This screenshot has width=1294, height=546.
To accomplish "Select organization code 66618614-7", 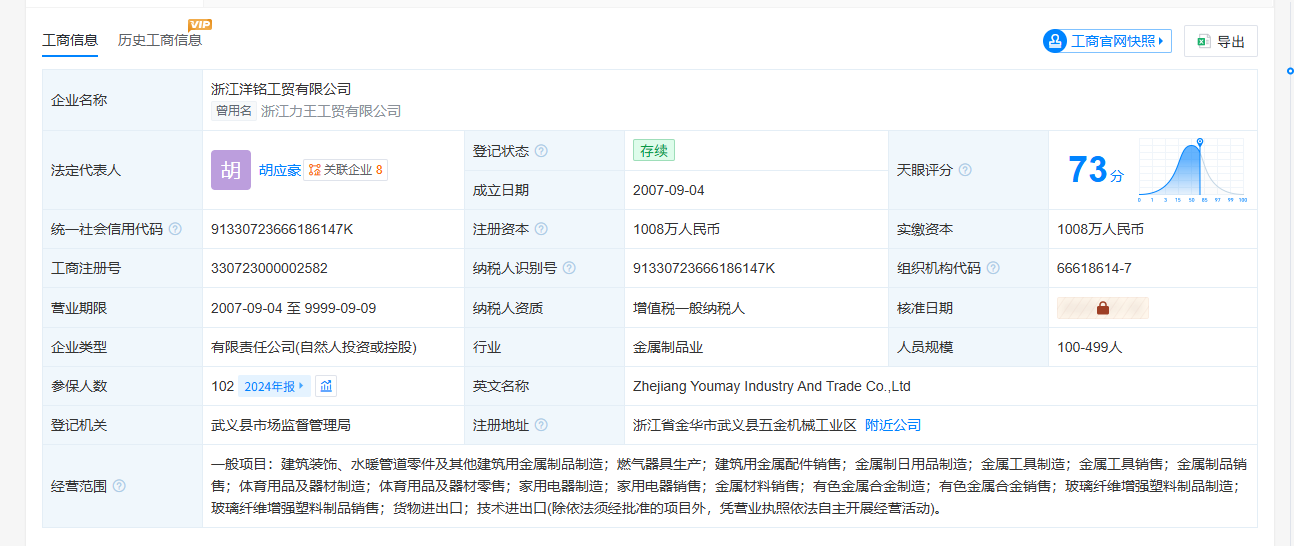I will click(1094, 268).
